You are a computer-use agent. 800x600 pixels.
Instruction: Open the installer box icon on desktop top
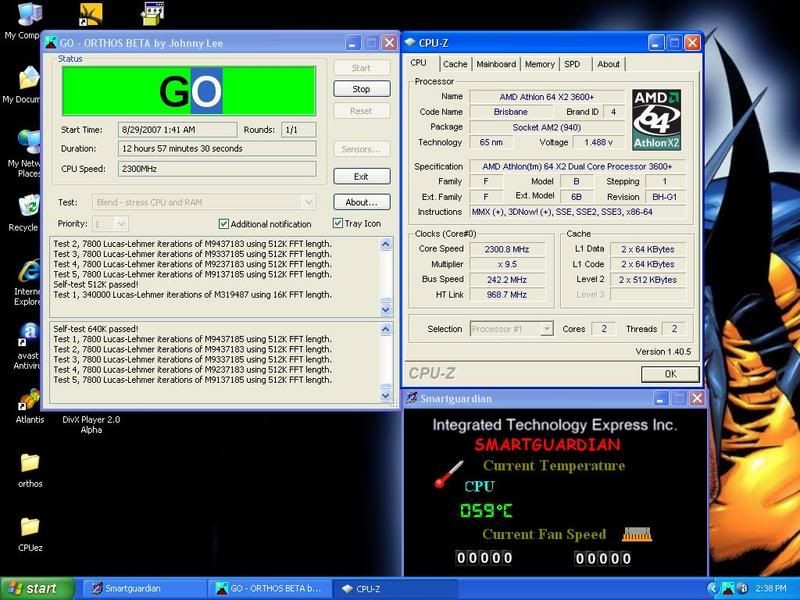pyautogui.click(x=153, y=14)
